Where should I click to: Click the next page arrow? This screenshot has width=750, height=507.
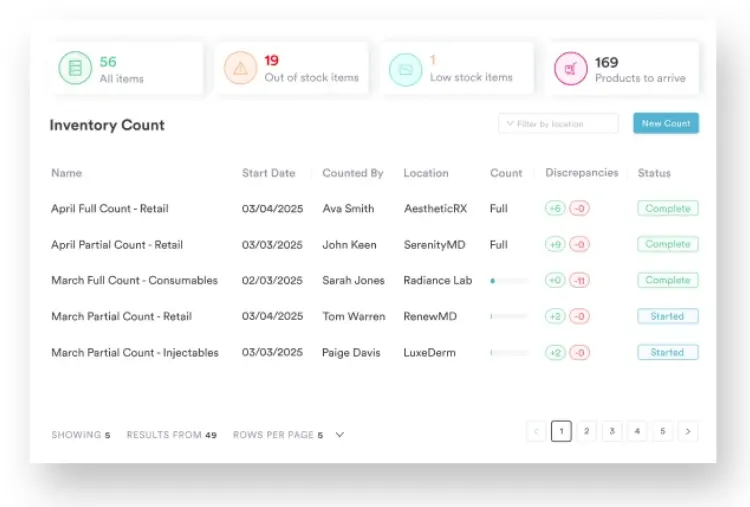pyautogui.click(x=688, y=431)
